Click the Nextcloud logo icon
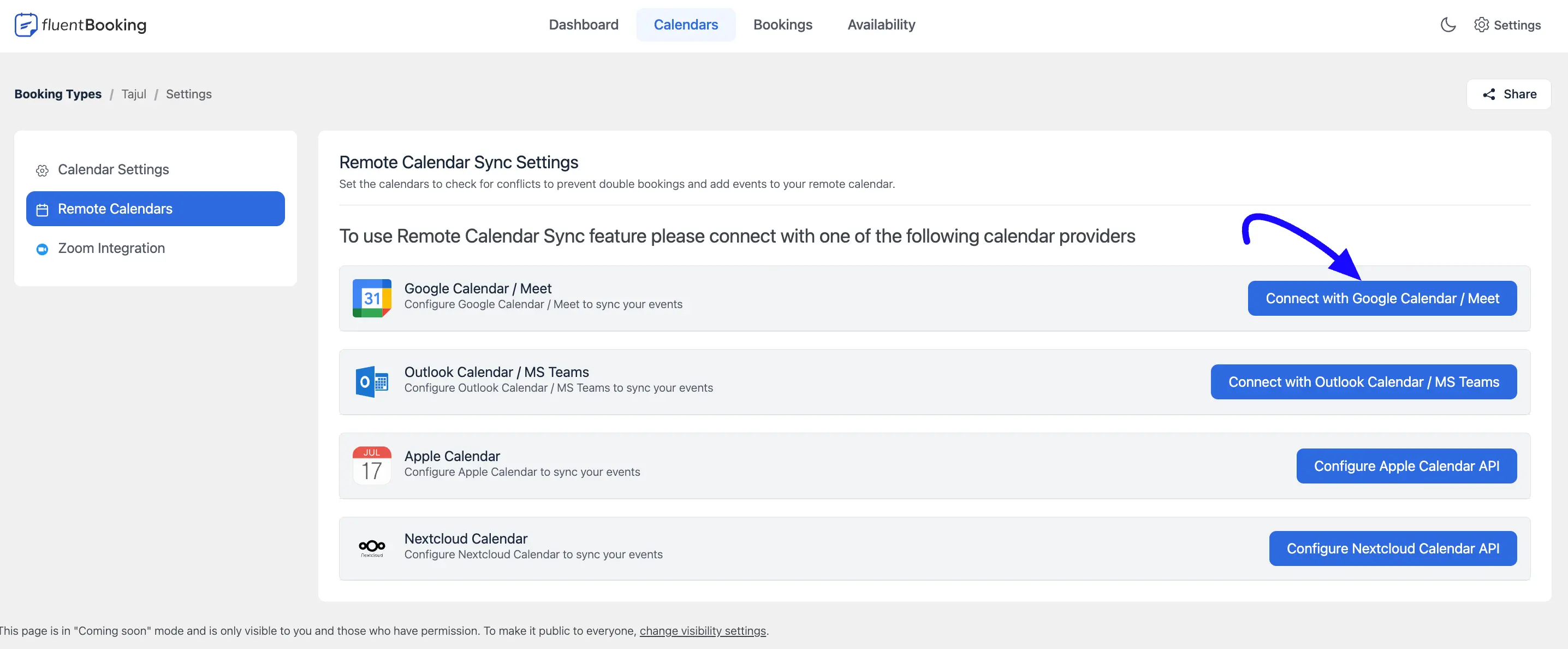Viewport: 1568px width, 649px height. point(371,548)
